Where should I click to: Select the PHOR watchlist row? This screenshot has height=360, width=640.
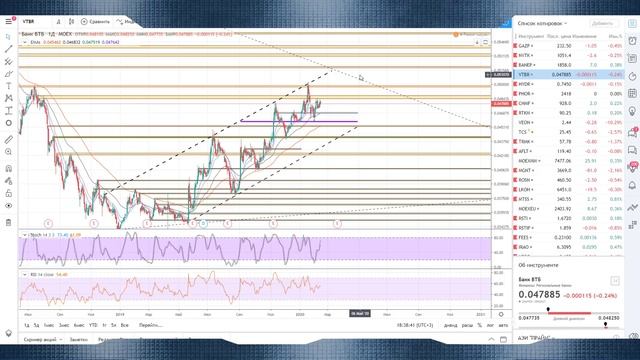[568, 94]
